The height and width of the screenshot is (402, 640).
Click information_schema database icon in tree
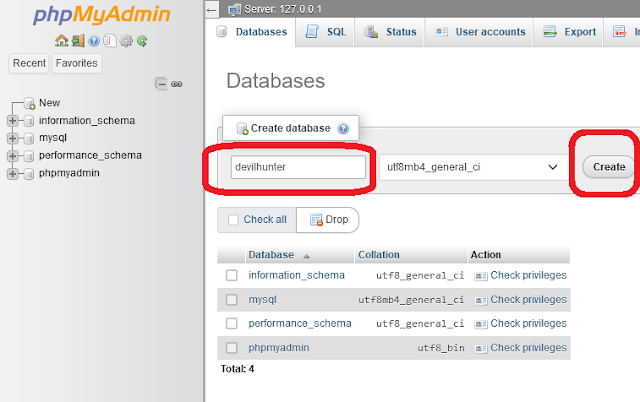tap(29, 121)
